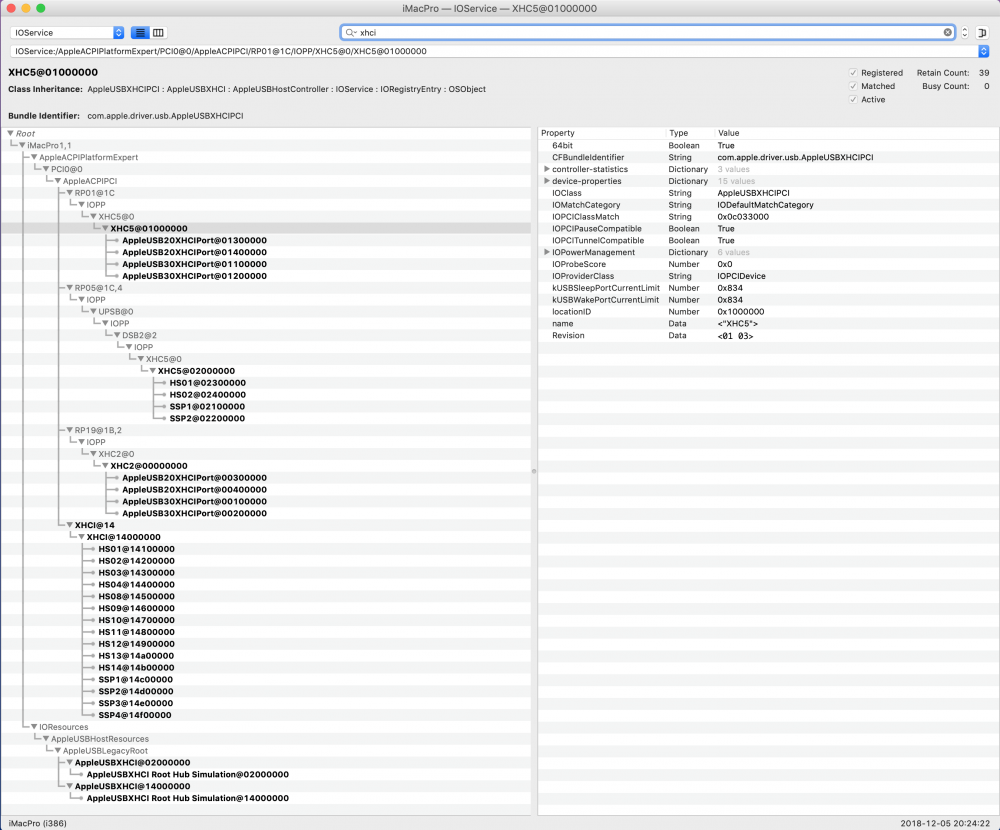
Task: Select AppleUSB30XHCIPort@01200000
Action: tap(195, 276)
